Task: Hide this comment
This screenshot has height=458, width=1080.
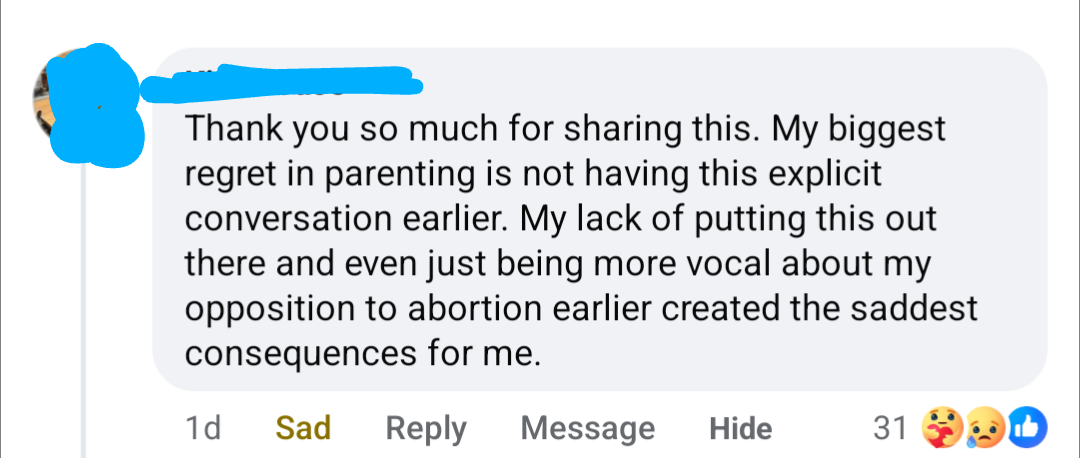Action: [740, 428]
